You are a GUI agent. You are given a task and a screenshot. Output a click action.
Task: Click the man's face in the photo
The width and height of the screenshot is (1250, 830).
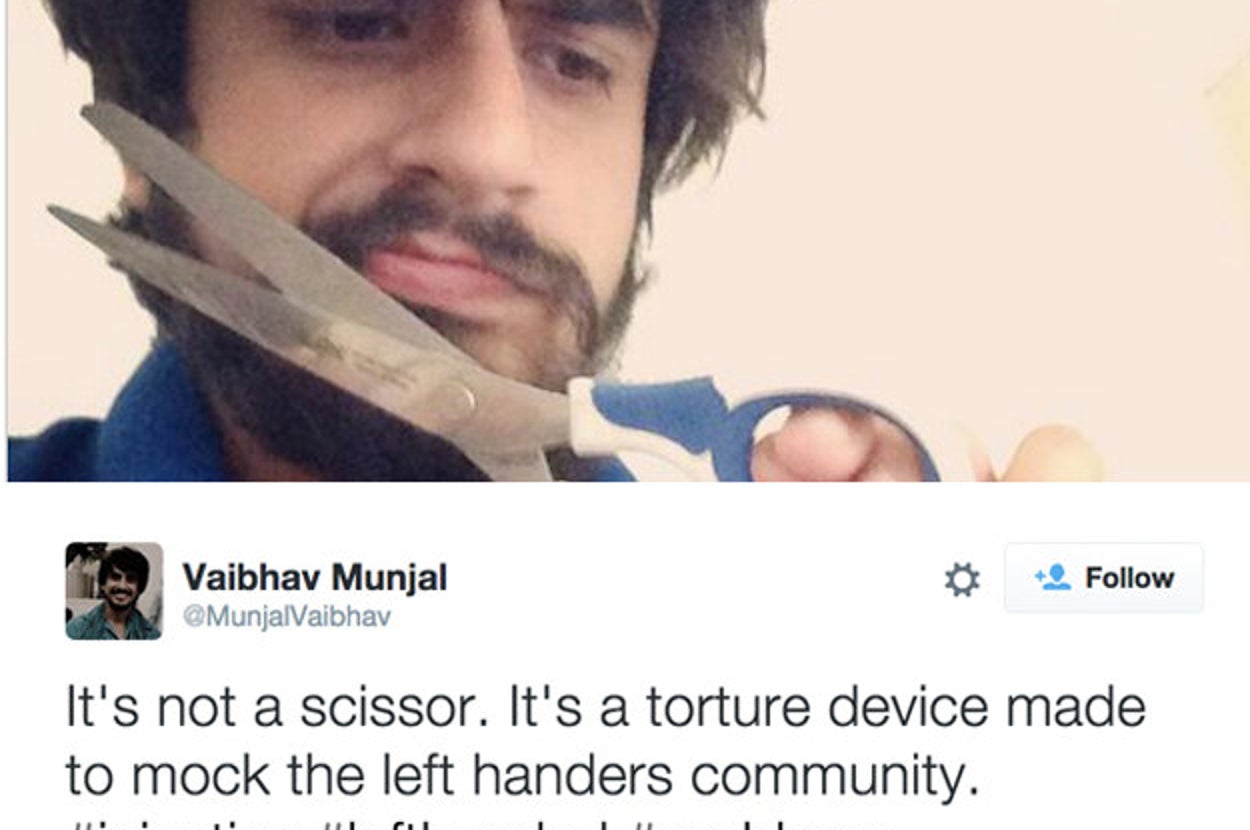point(420,190)
